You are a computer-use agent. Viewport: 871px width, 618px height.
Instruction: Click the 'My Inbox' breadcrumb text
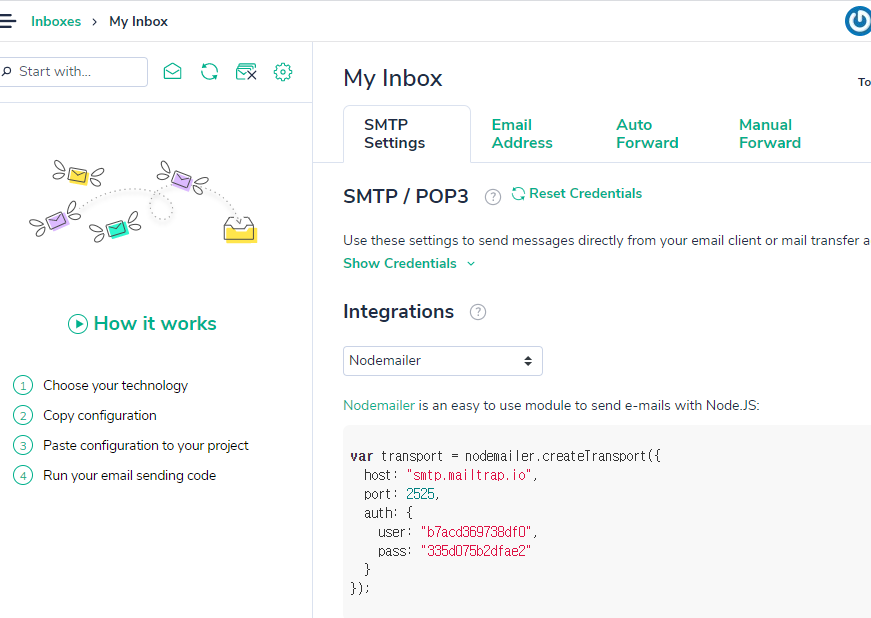pos(138,21)
